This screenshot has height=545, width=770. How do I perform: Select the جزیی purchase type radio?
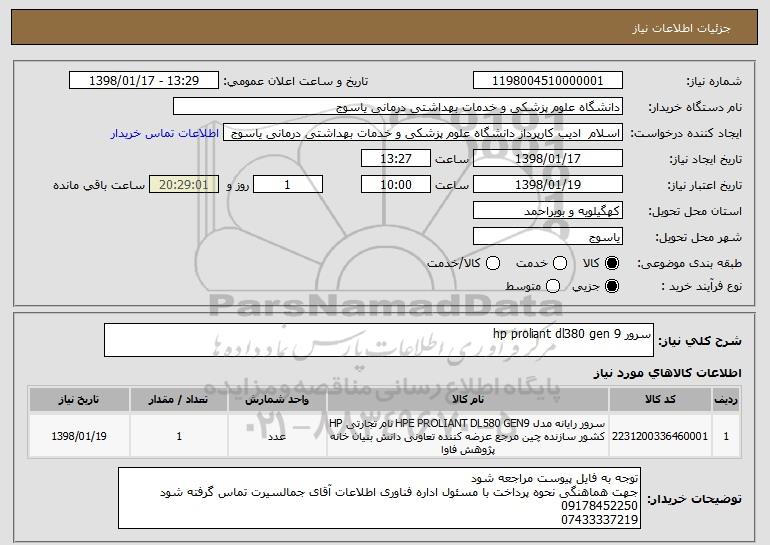coord(612,286)
